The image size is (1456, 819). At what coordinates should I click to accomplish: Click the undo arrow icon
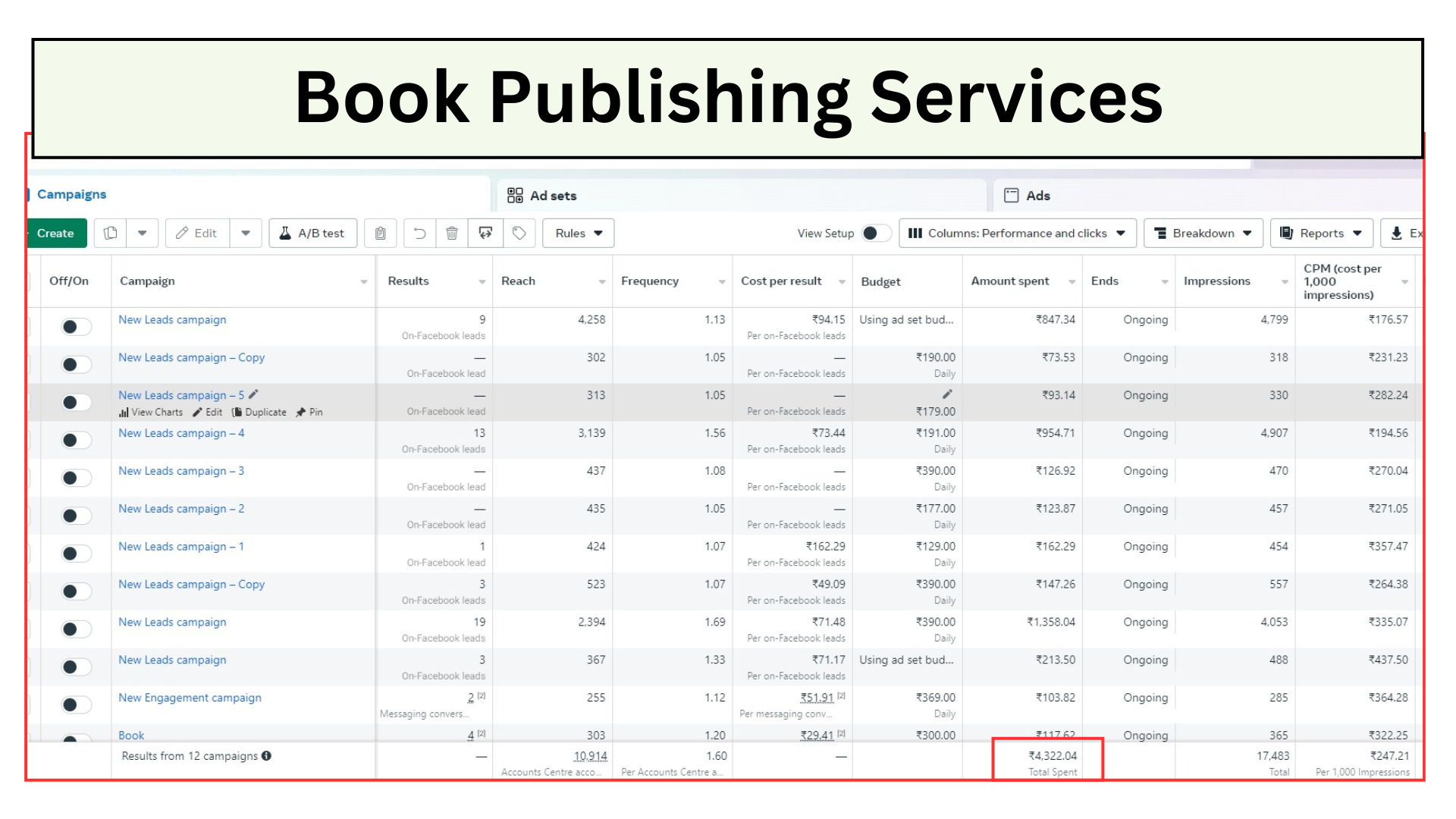click(x=419, y=233)
